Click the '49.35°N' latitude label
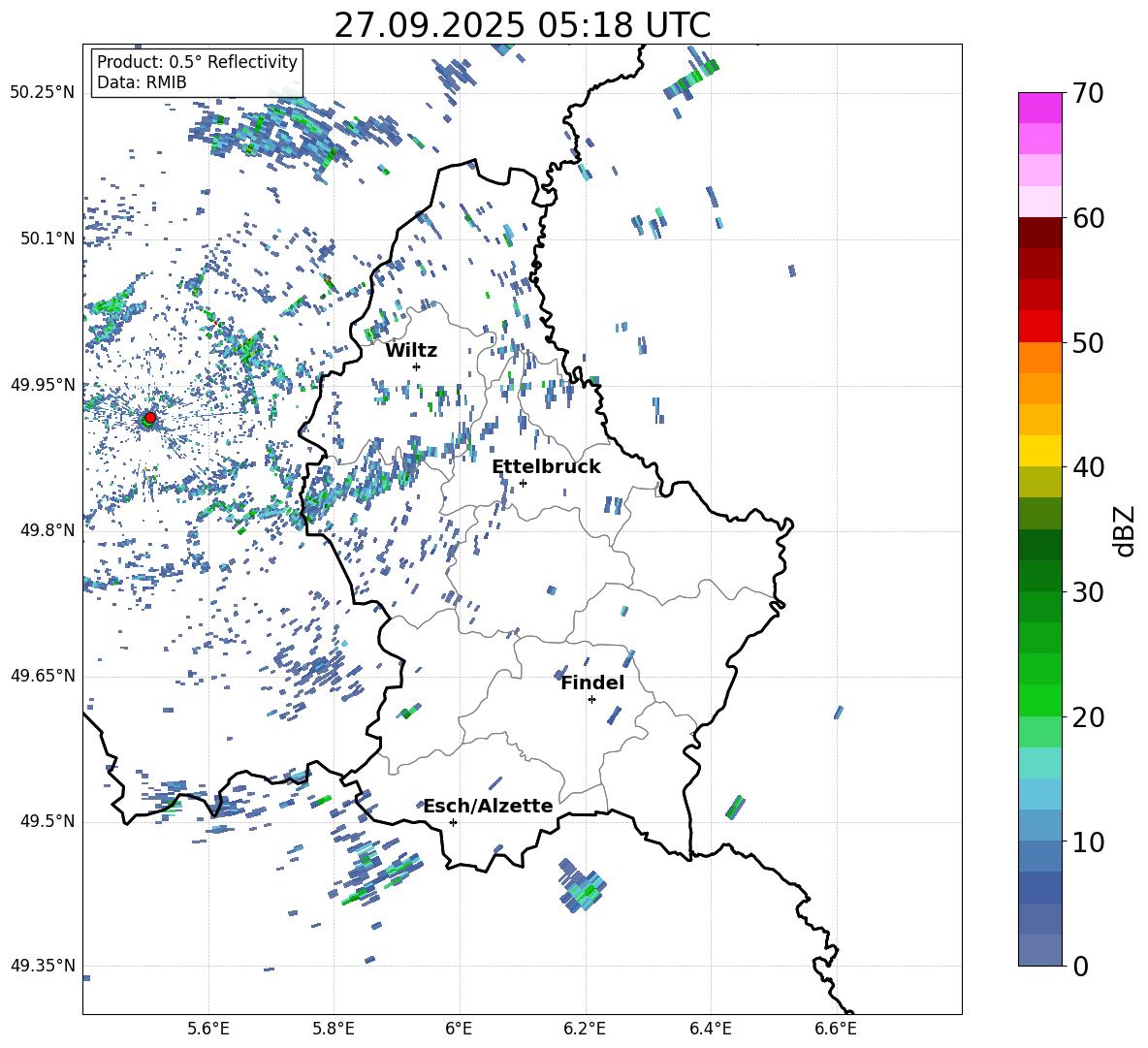 (x=43, y=966)
